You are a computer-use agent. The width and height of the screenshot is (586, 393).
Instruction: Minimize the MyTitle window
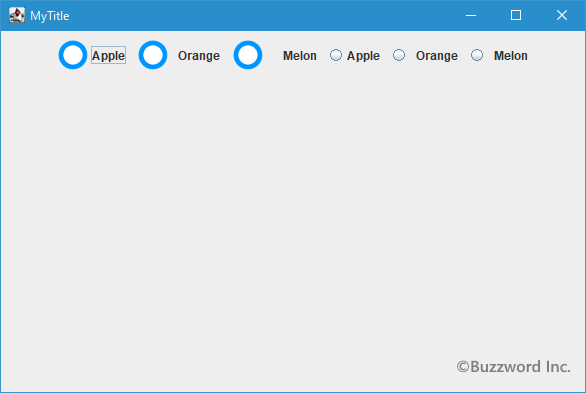[x=471, y=15]
